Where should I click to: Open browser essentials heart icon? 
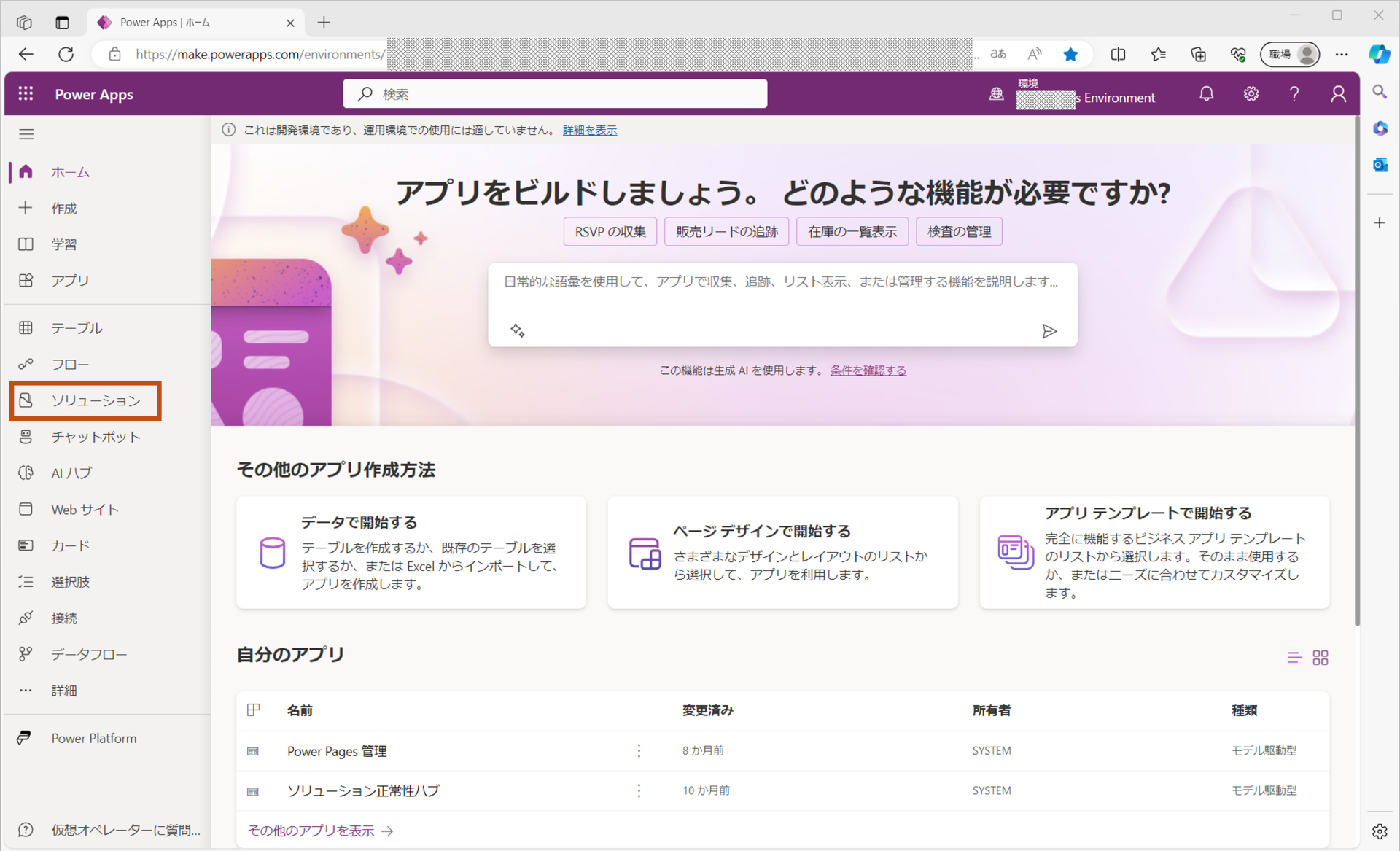1238,54
